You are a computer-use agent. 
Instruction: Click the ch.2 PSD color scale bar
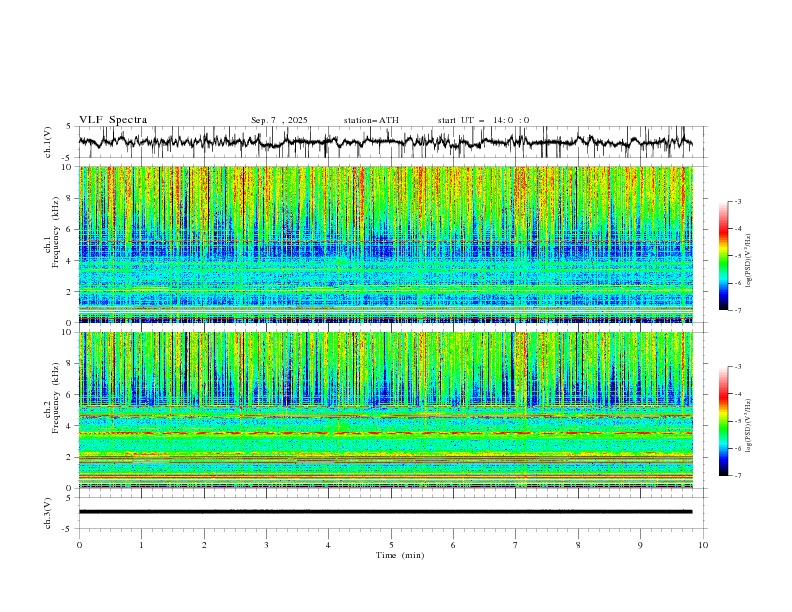(723, 421)
